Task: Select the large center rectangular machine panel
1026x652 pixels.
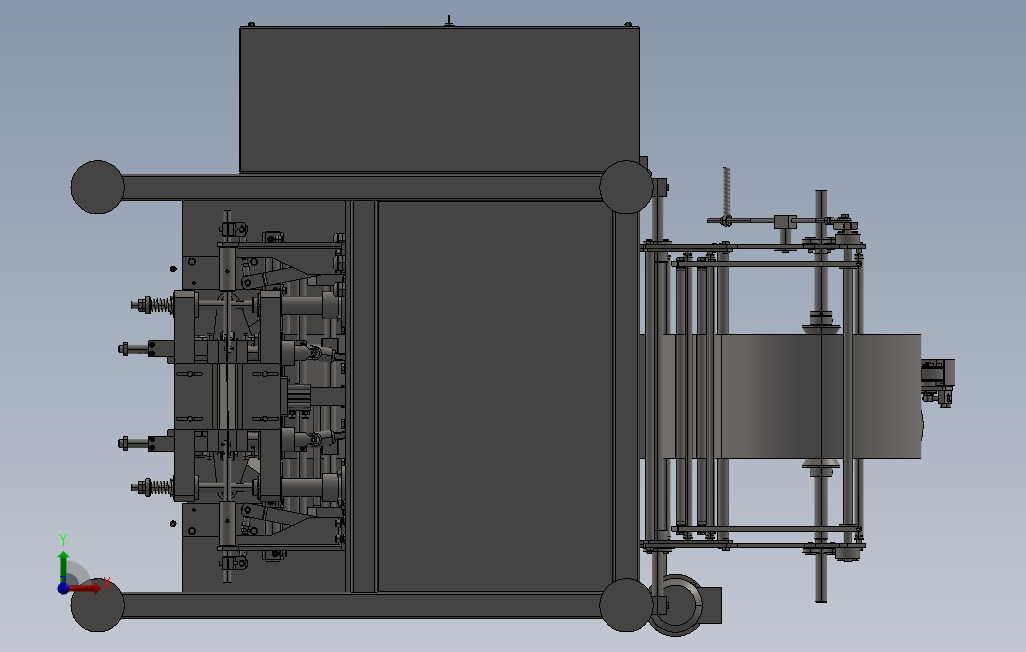Action: click(495, 396)
